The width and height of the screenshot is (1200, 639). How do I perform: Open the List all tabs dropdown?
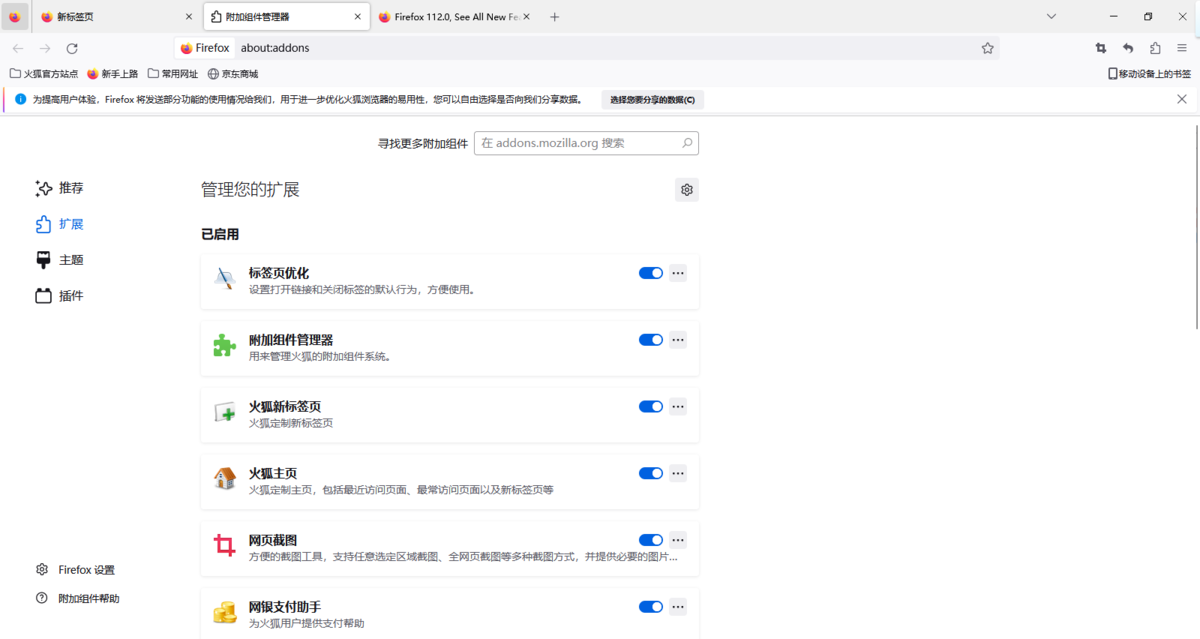click(x=1050, y=16)
